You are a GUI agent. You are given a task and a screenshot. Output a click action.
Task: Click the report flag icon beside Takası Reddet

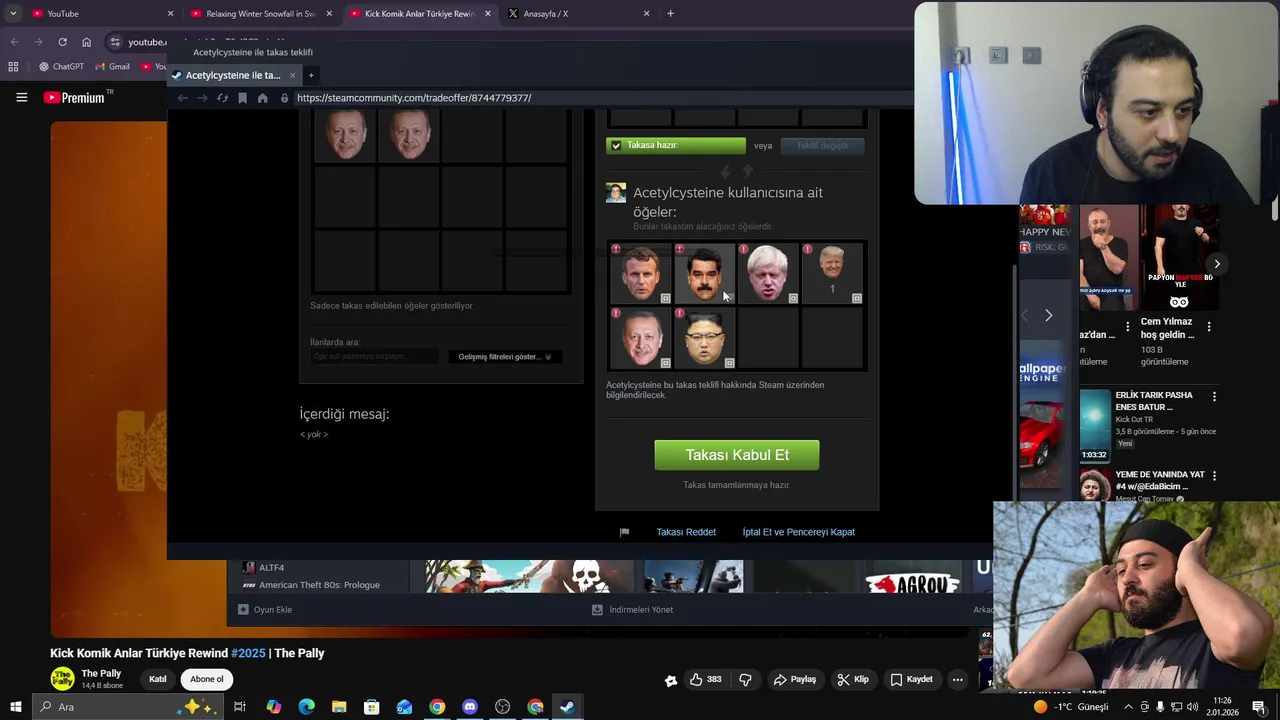point(624,532)
